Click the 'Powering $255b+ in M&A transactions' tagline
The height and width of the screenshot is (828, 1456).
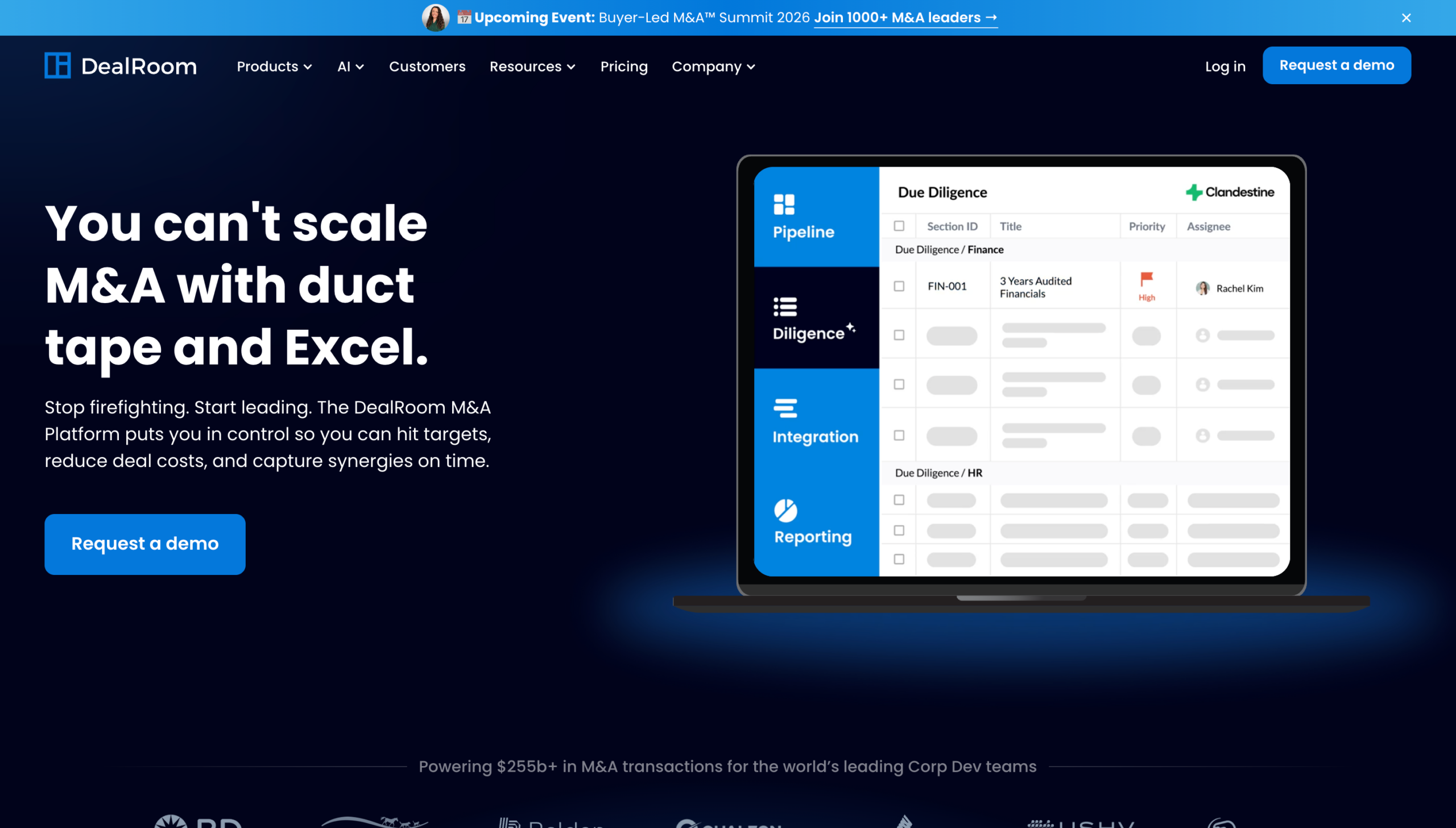727,767
